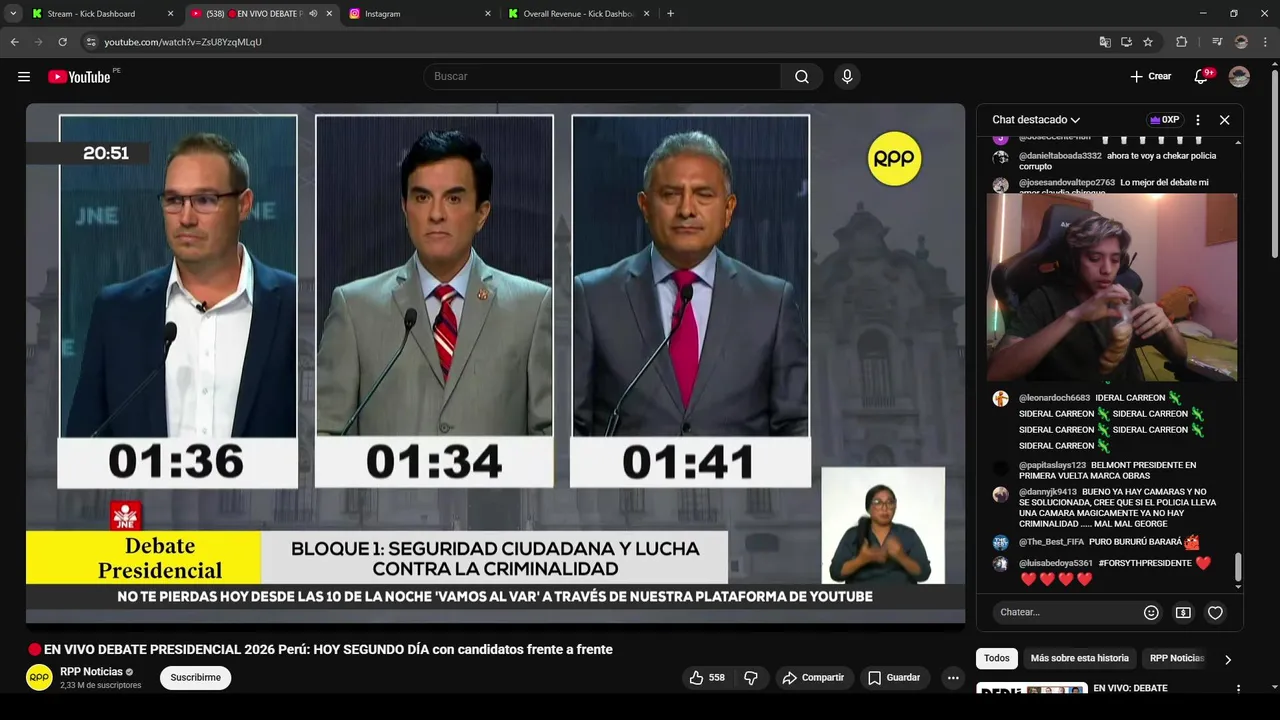The height and width of the screenshot is (720, 1280).
Task: Open @leonardoch6683 chat author name
Action: click(x=1054, y=398)
